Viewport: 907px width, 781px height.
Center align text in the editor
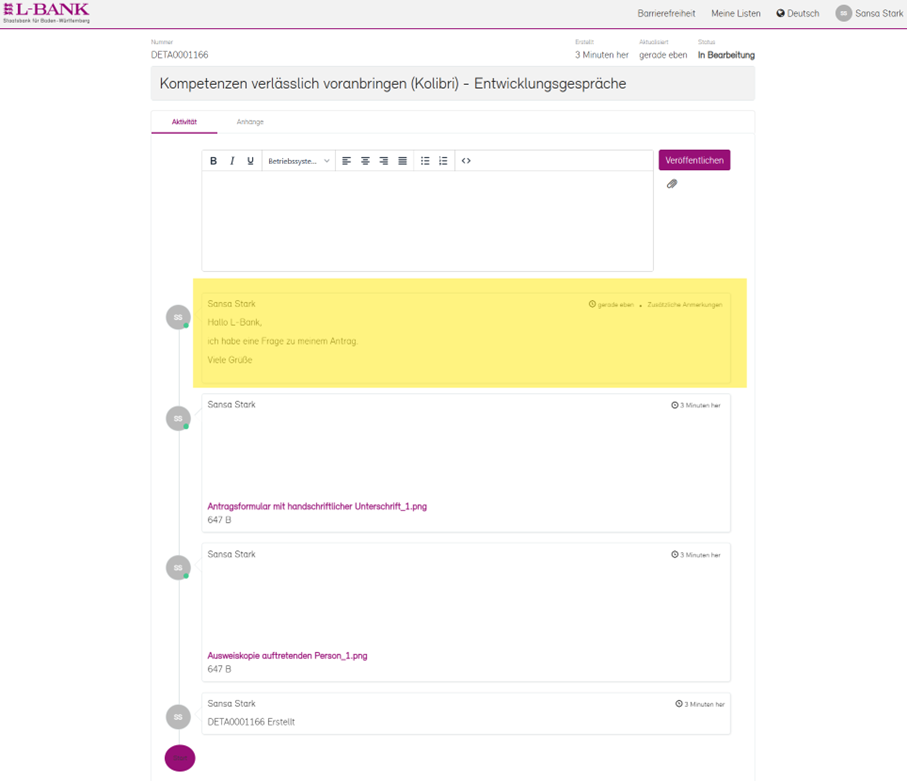[365, 161]
